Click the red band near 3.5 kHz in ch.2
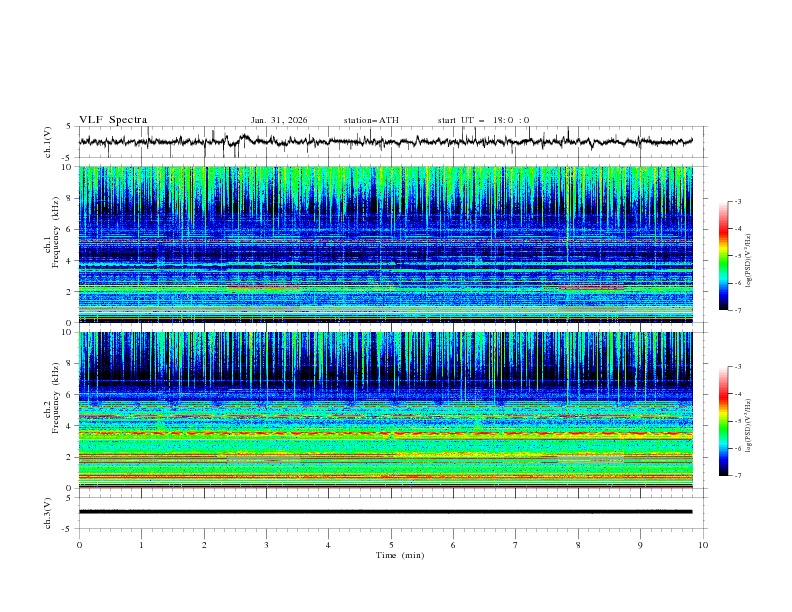 pyautogui.click(x=386, y=433)
